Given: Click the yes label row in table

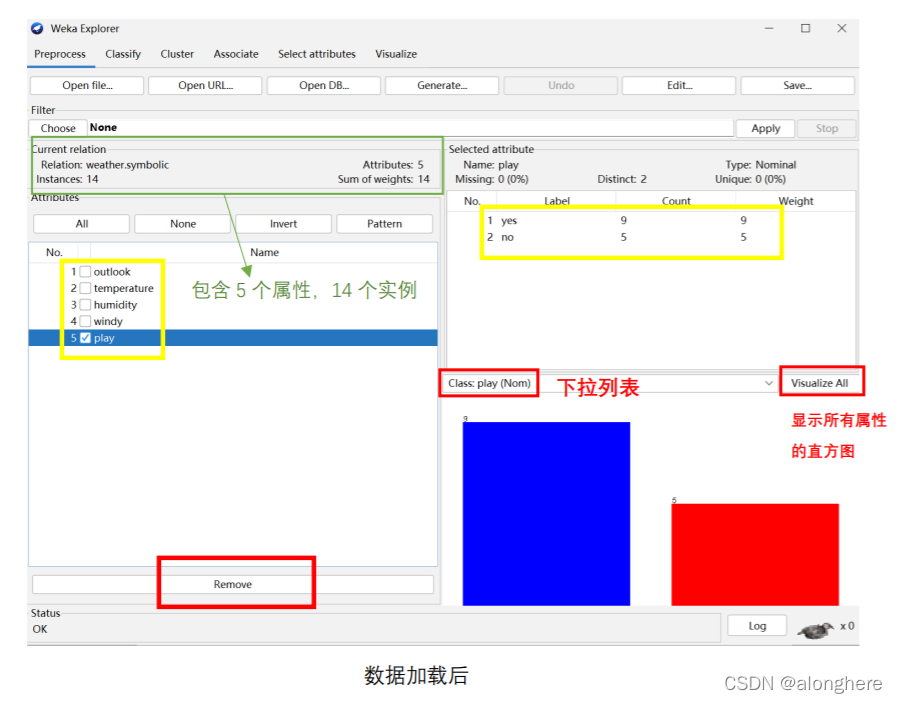Looking at the screenshot, I should (650, 220).
